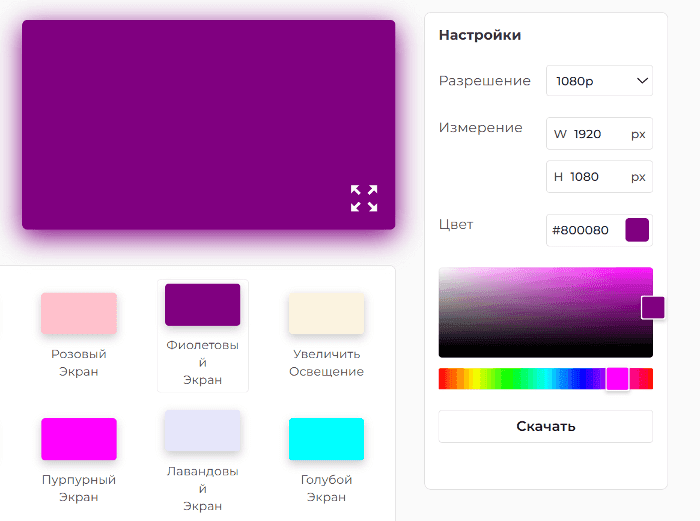Select the Пурпурный Экран magenta thumbnail
This screenshot has width=700, height=521.
pos(79,439)
